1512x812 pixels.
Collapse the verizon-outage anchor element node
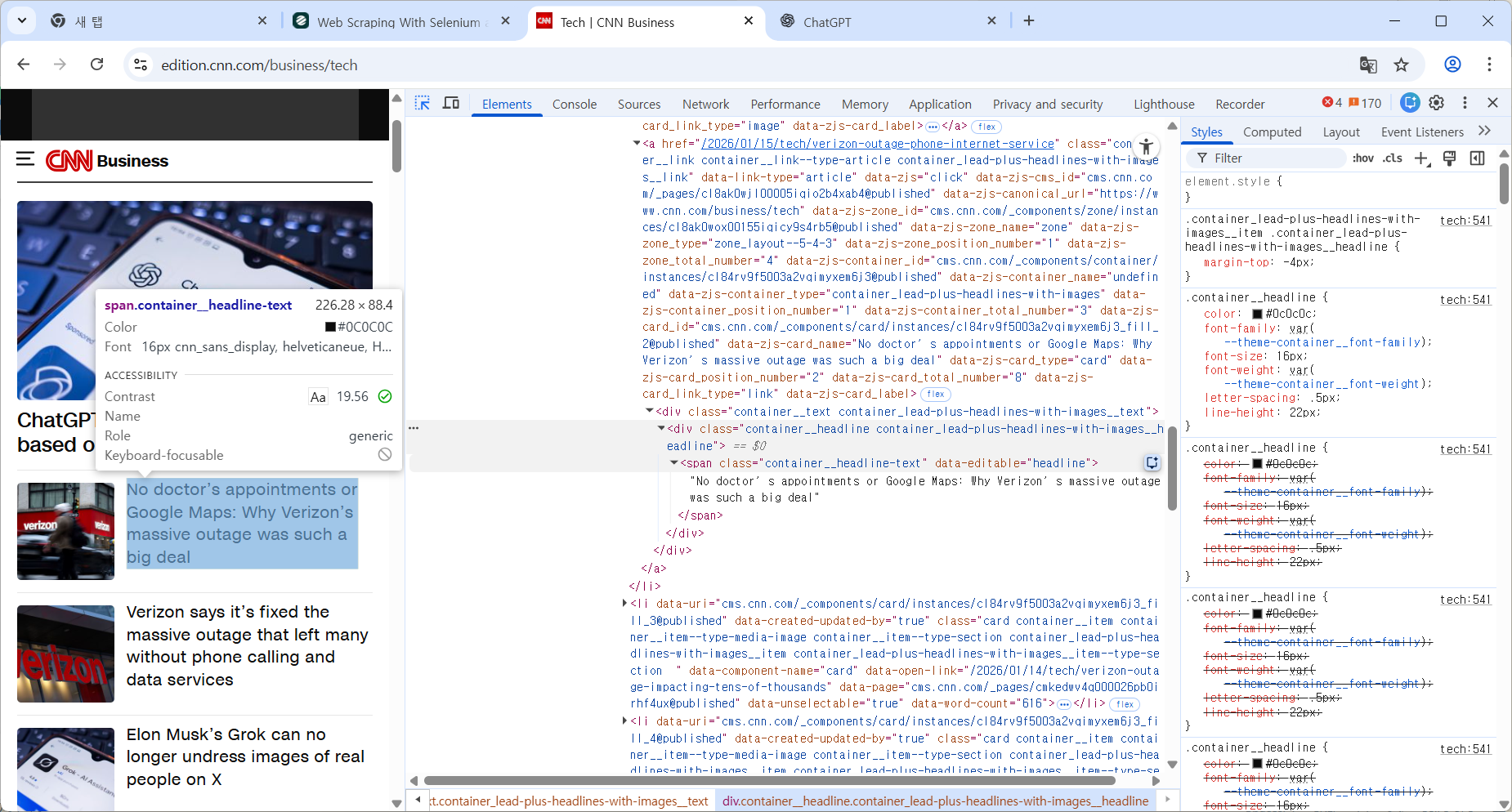click(x=637, y=144)
